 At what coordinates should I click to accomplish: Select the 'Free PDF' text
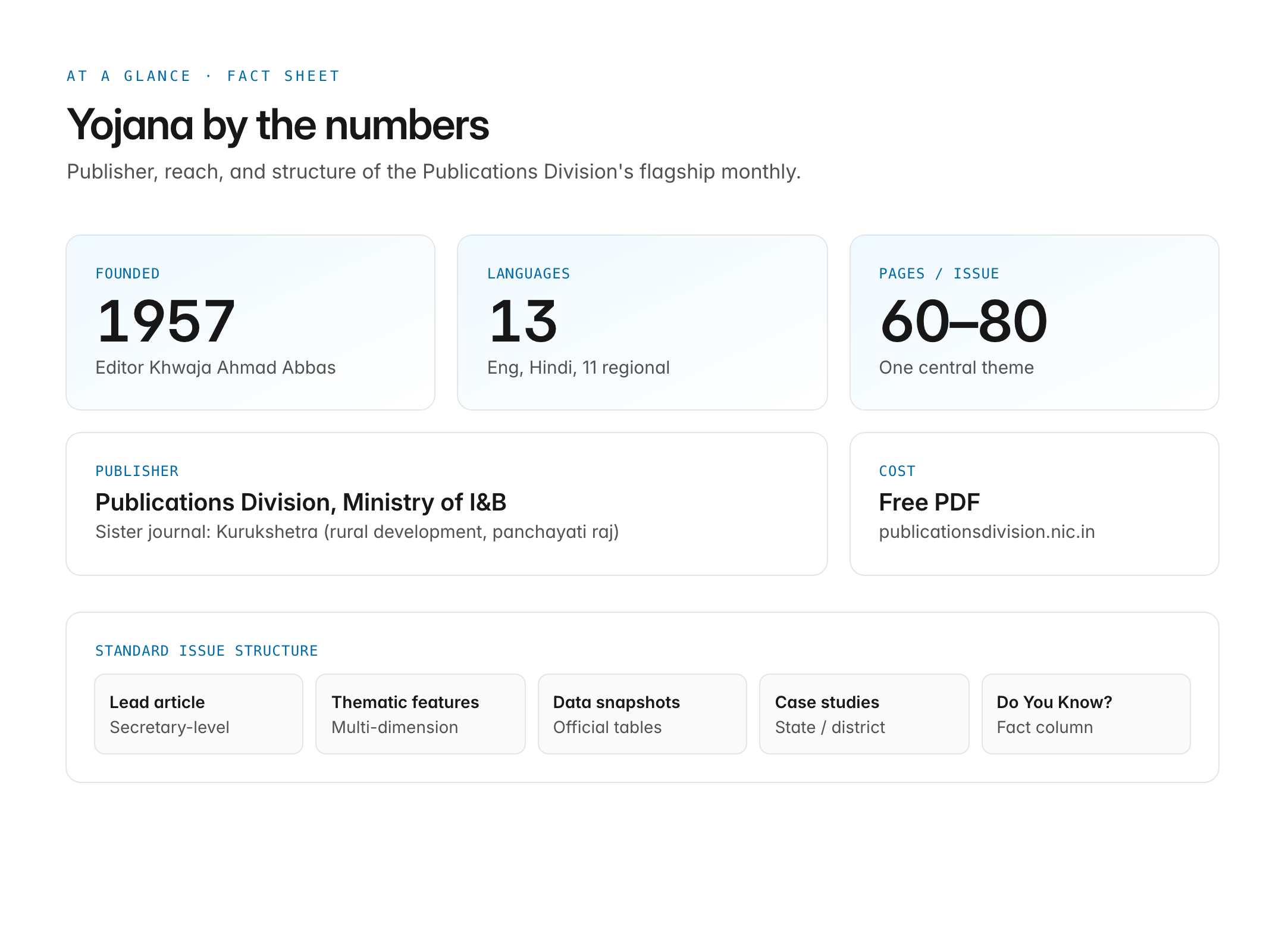point(929,502)
